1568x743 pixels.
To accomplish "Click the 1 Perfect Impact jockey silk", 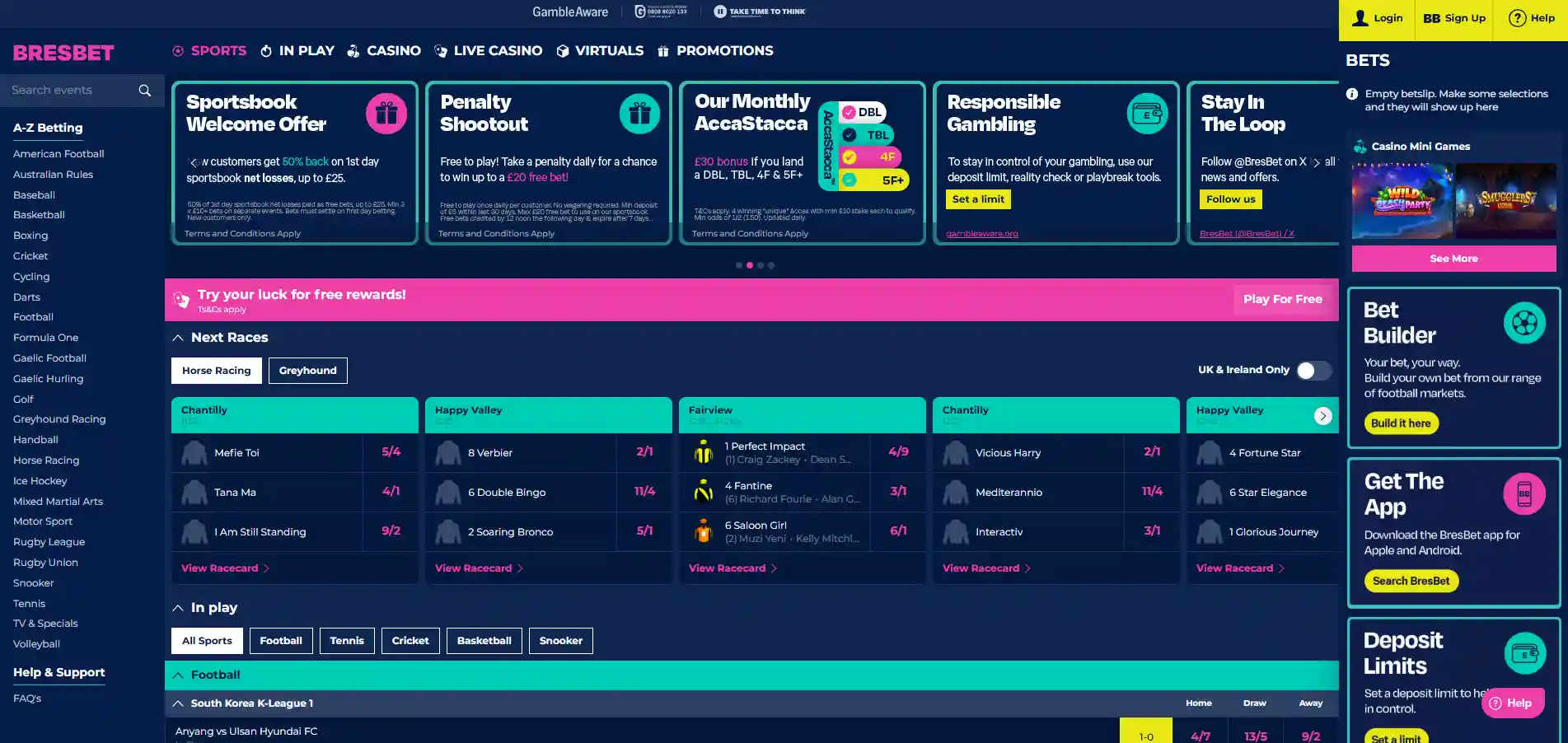I will tap(704, 452).
